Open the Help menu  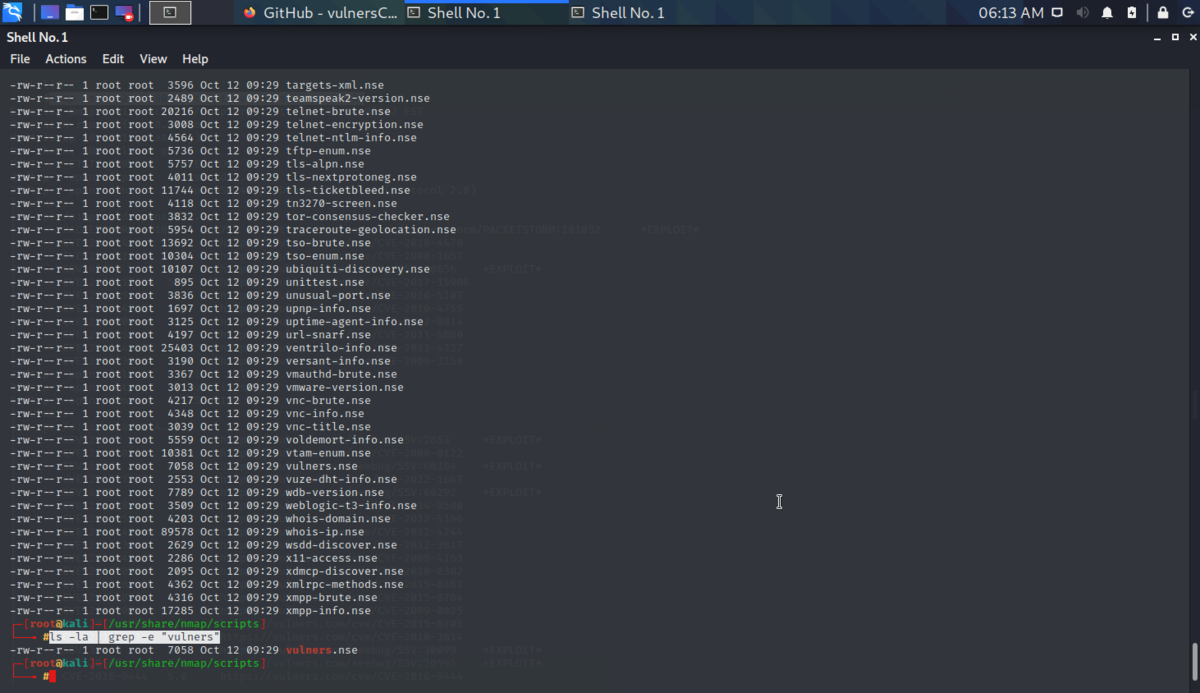tap(195, 59)
